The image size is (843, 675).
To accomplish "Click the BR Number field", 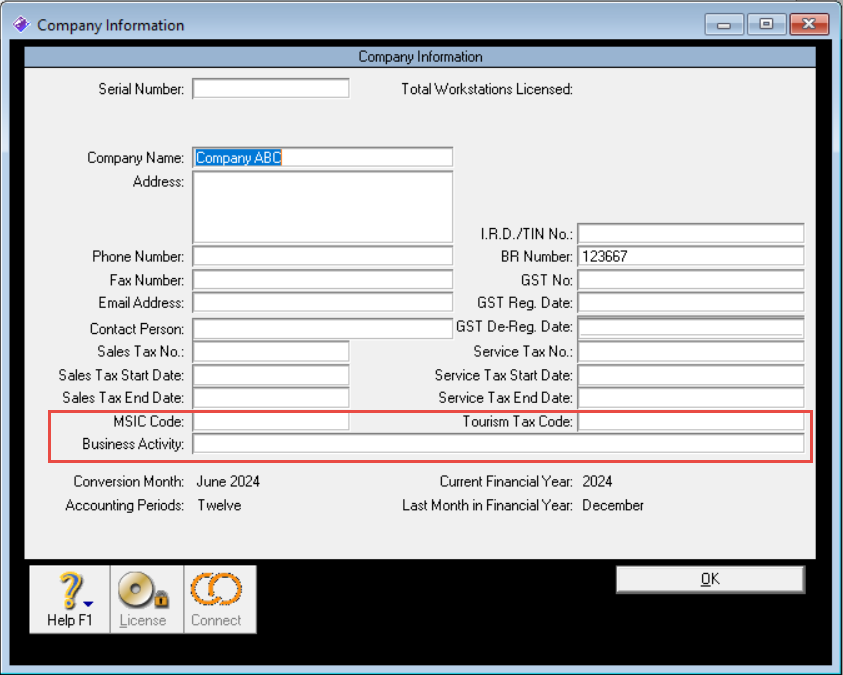I will coord(690,257).
